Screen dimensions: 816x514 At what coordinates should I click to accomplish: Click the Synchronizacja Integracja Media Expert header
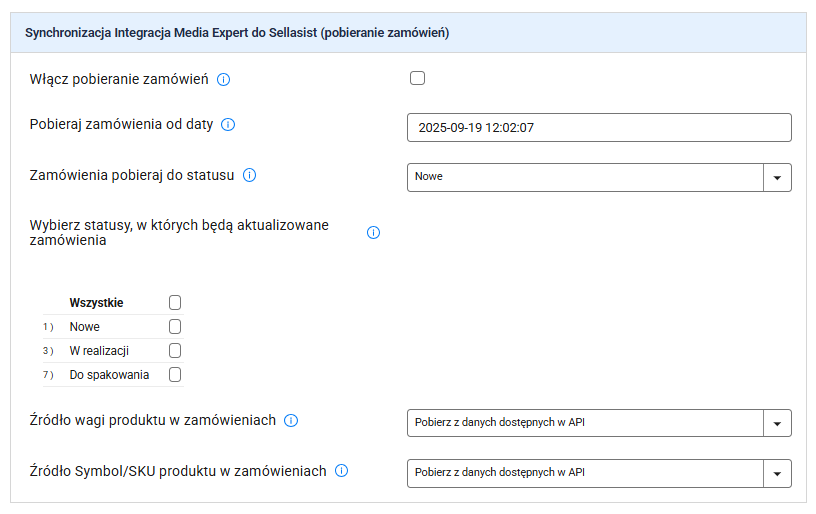pyautogui.click(x=237, y=33)
